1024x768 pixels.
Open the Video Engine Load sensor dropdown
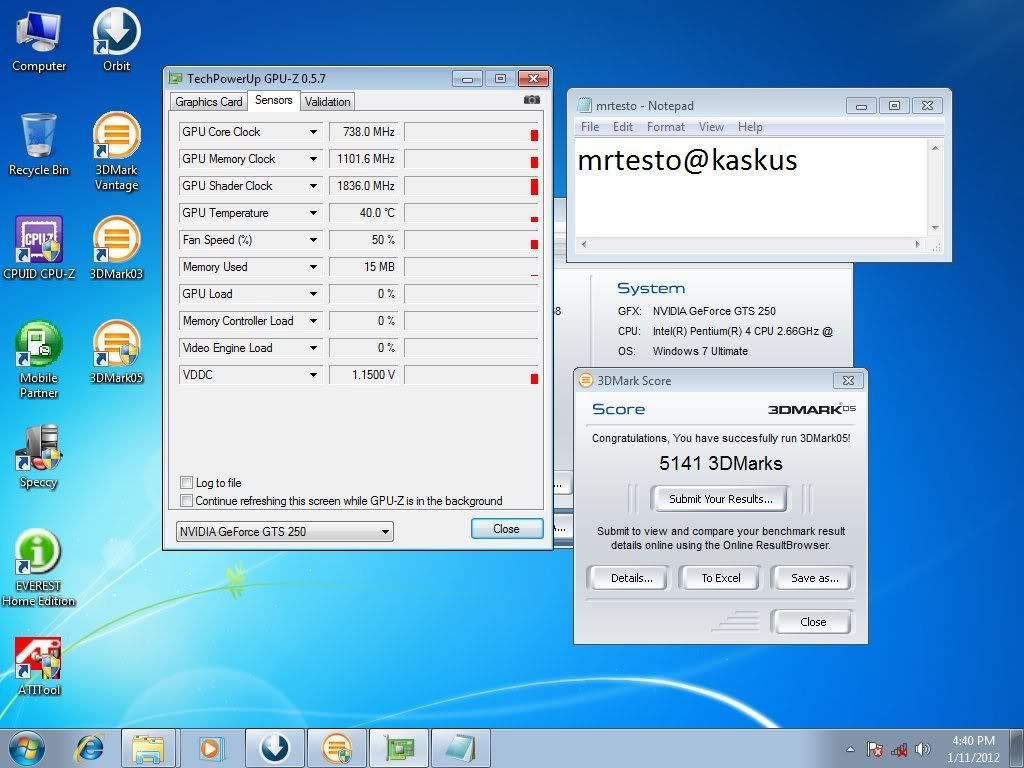[313, 348]
